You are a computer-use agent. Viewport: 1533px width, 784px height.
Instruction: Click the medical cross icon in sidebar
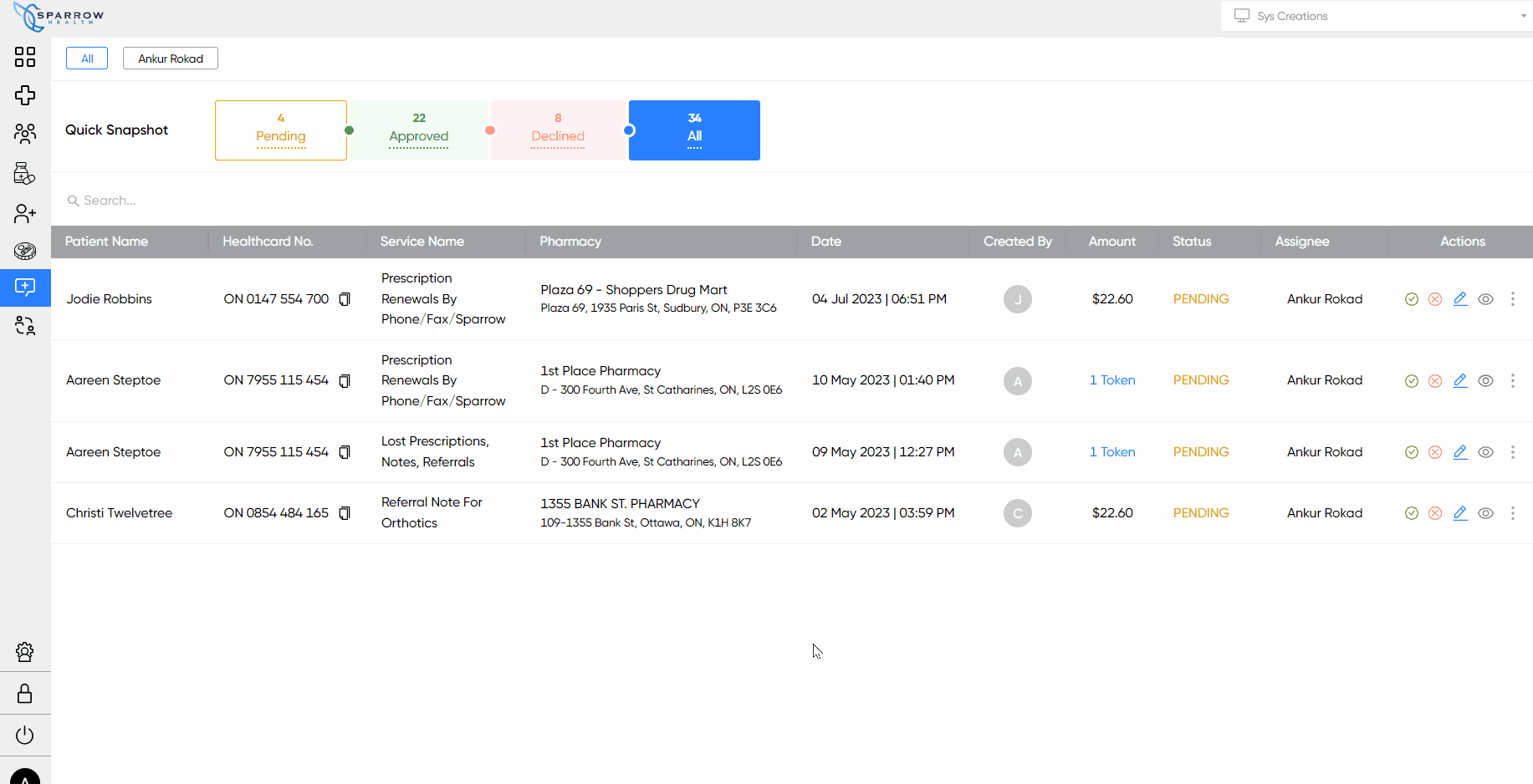(25, 95)
